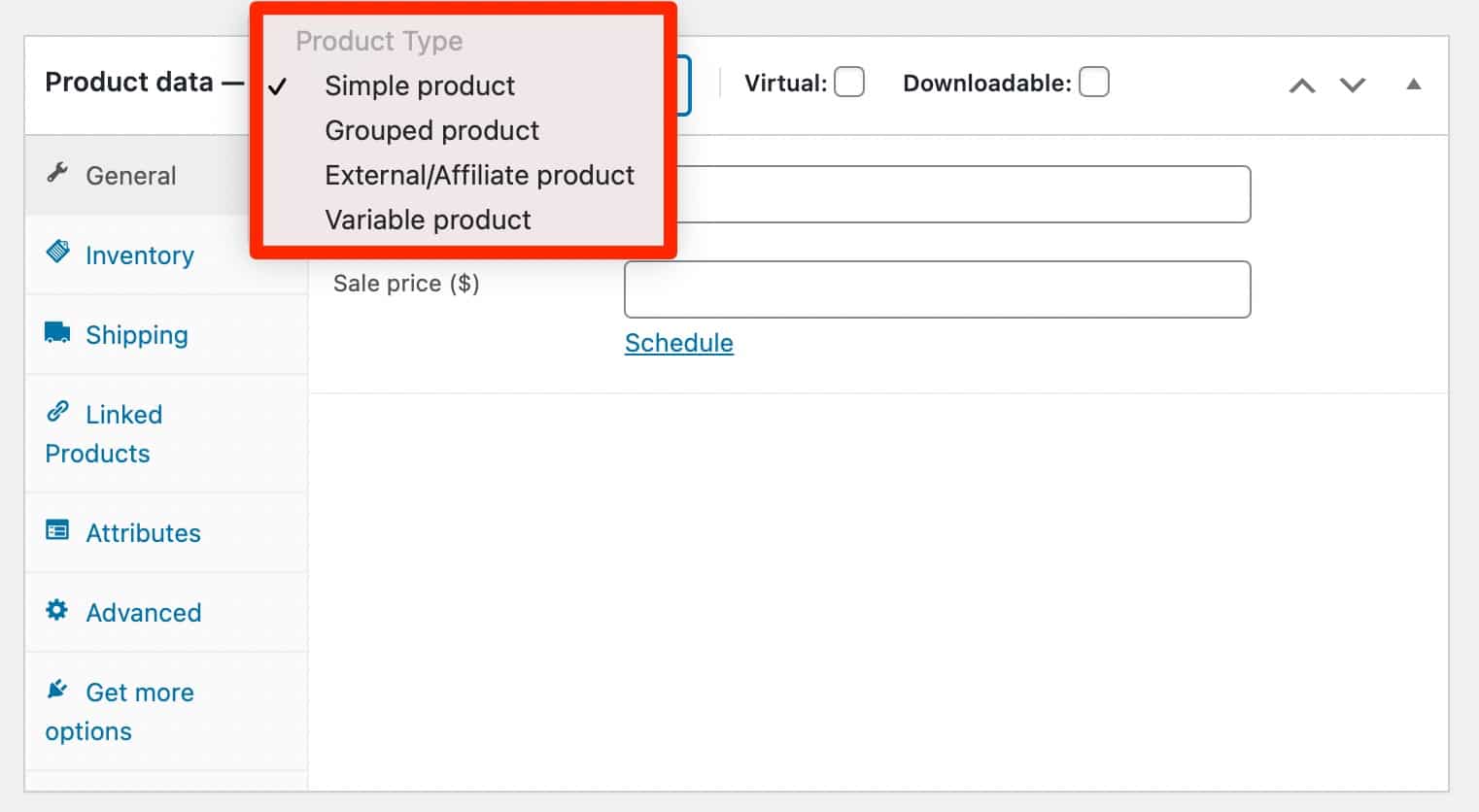Image resolution: width=1479 pixels, height=812 pixels.
Task: Select Variable product from the dropdown
Action: coord(428,220)
